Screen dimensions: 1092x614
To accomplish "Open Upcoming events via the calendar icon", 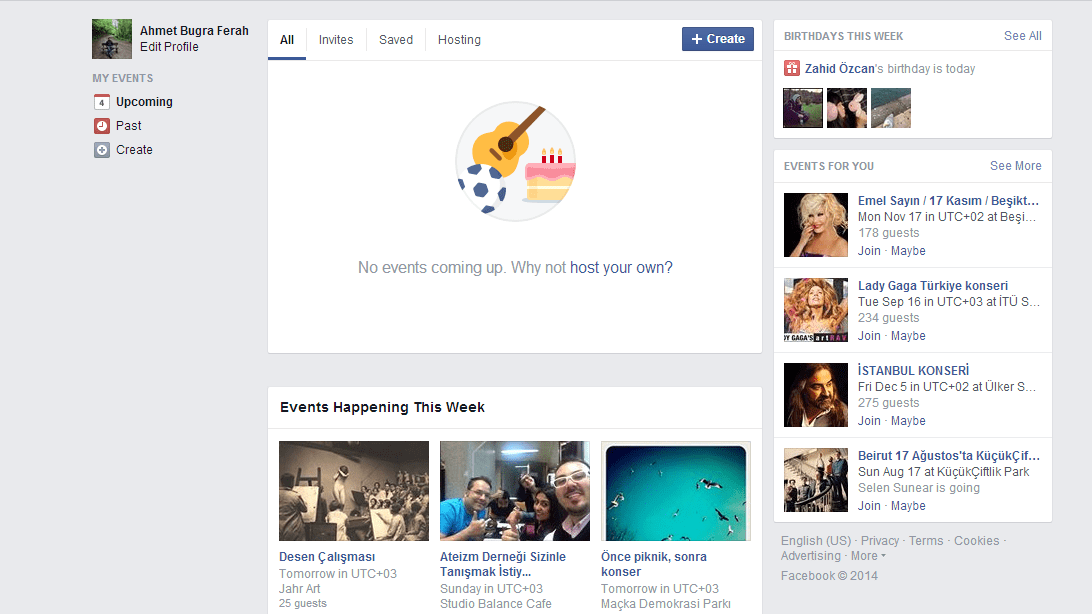I will coord(101,101).
